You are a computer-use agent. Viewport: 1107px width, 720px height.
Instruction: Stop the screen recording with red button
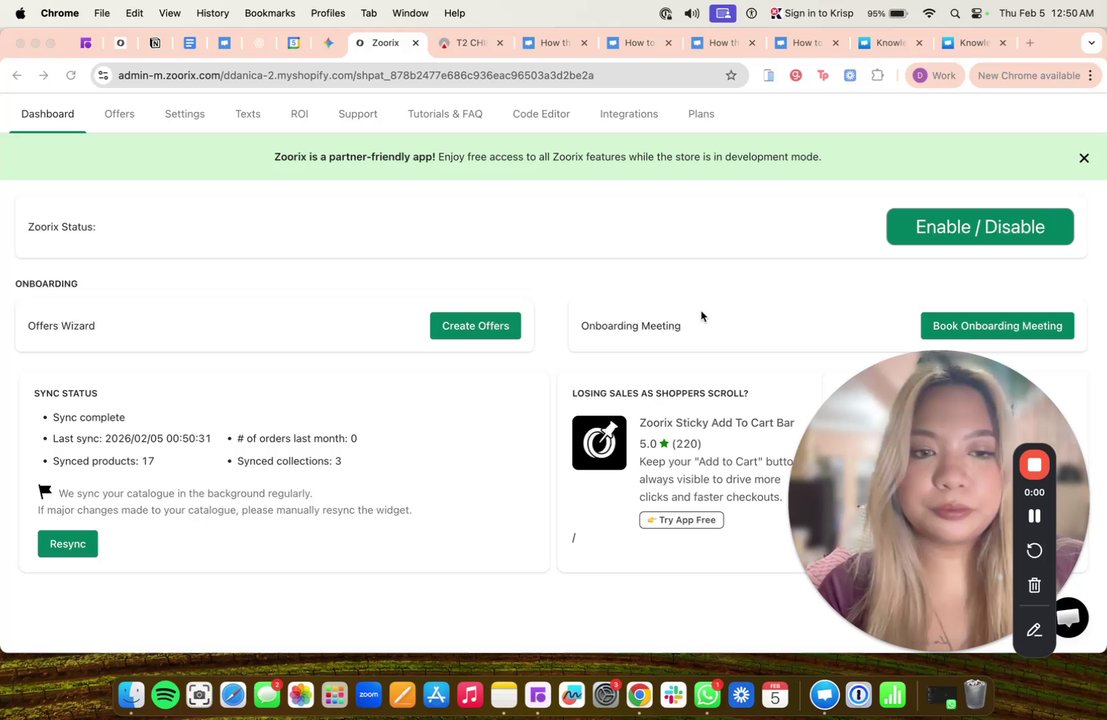(x=1034, y=464)
